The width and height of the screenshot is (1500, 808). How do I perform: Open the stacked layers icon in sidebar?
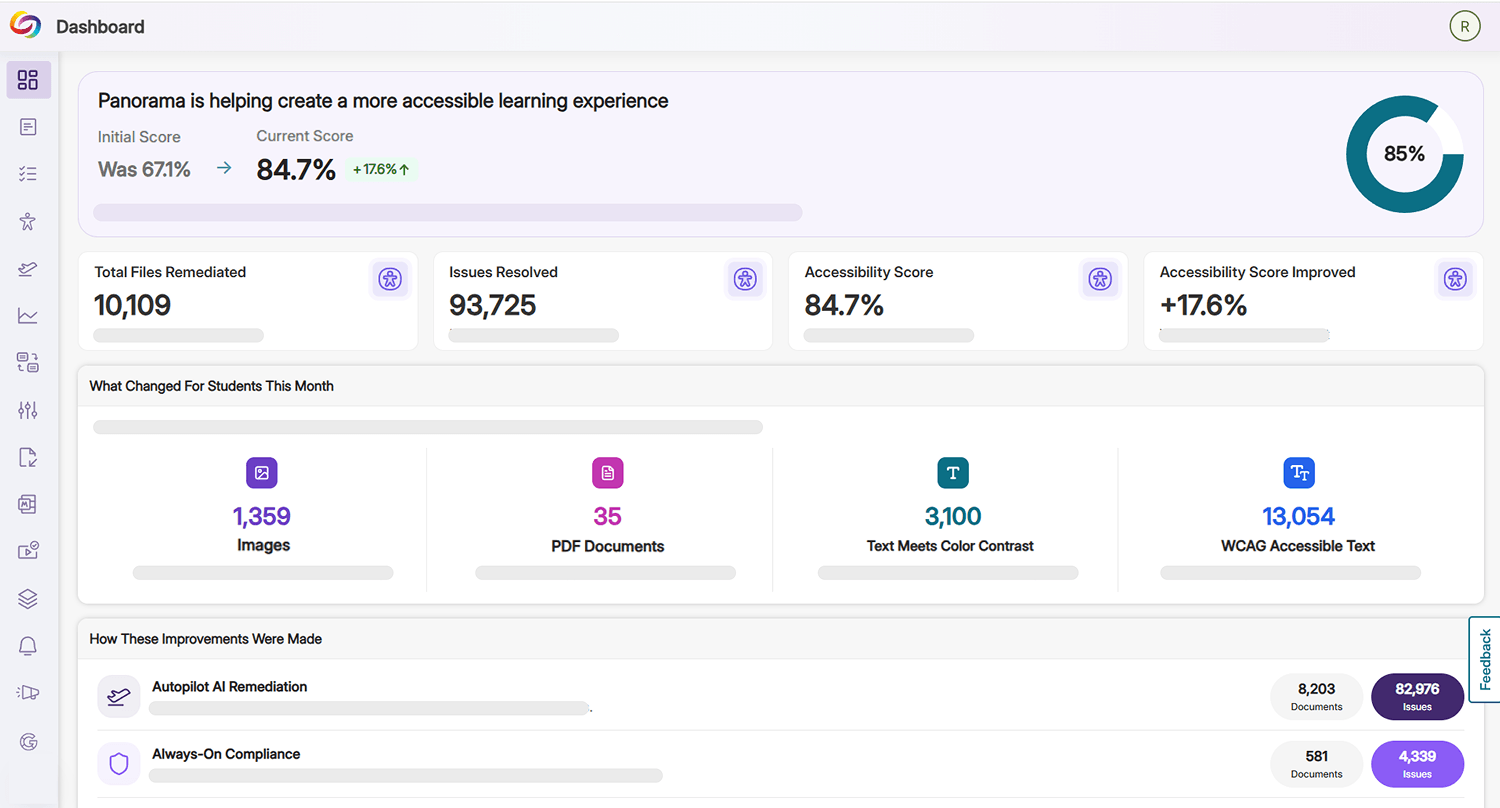click(x=28, y=598)
